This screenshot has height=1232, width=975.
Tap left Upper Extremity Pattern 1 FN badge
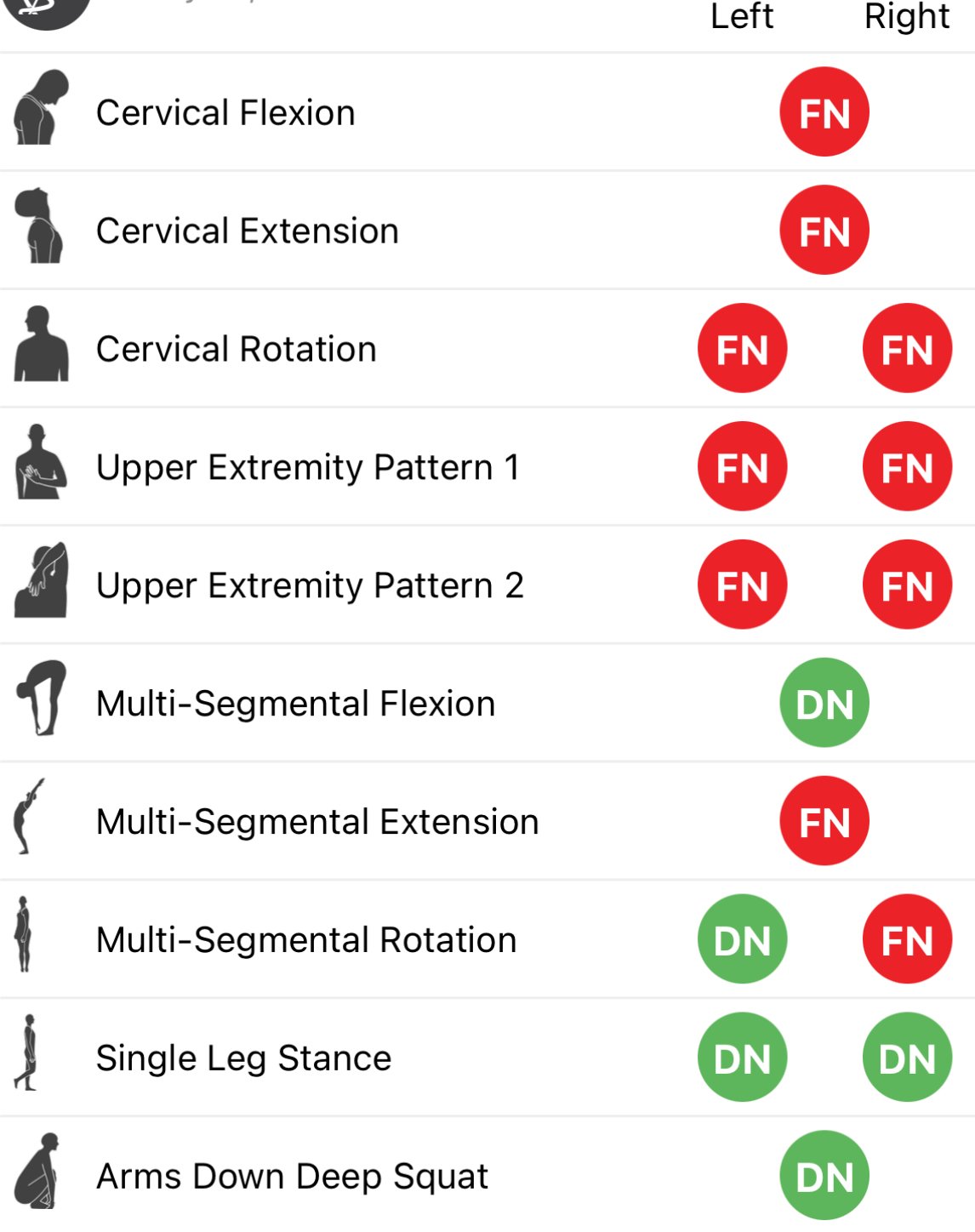point(743,466)
